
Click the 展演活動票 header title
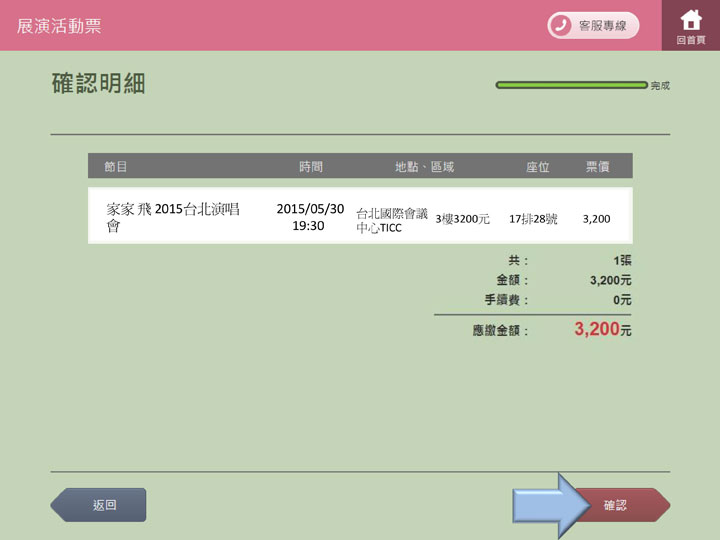[59, 26]
